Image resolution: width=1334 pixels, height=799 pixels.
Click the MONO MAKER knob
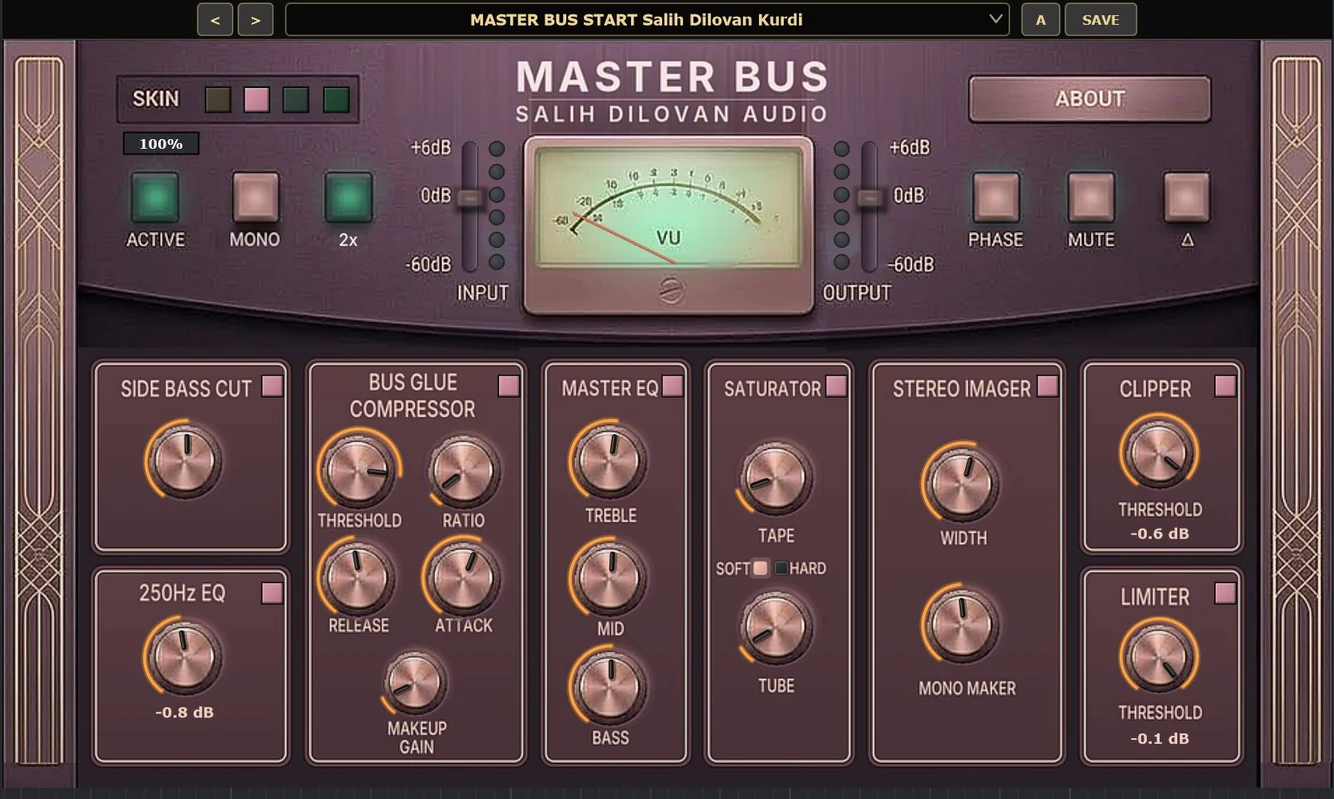[961, 625]
